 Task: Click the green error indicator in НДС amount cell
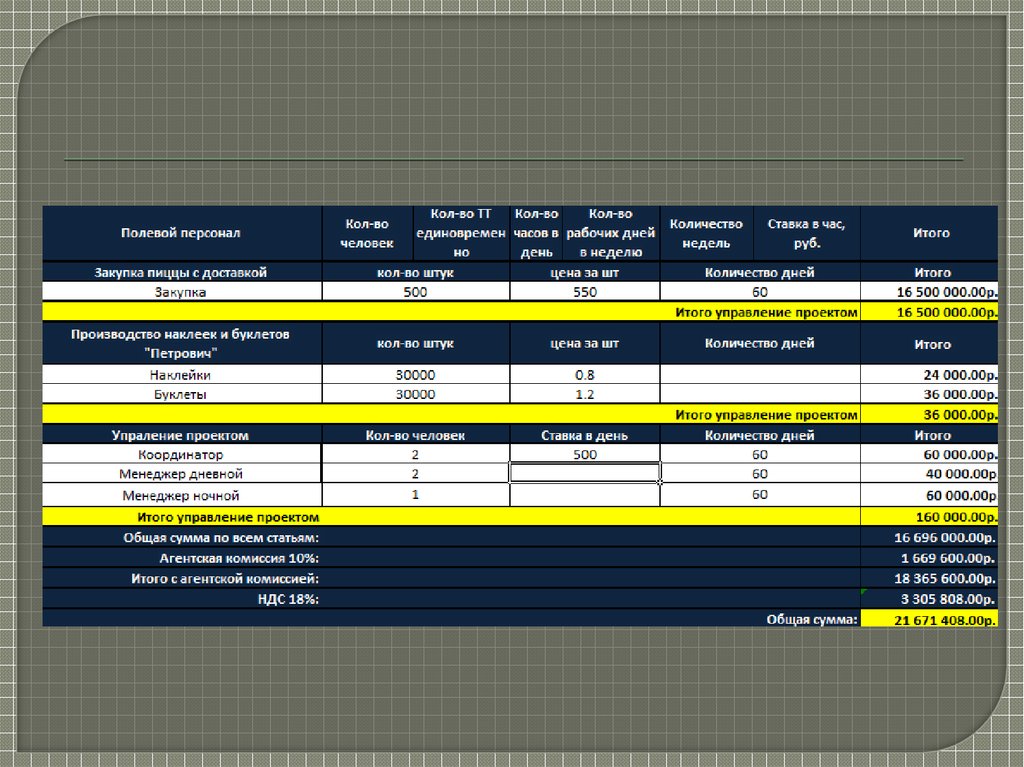[865, 593]
